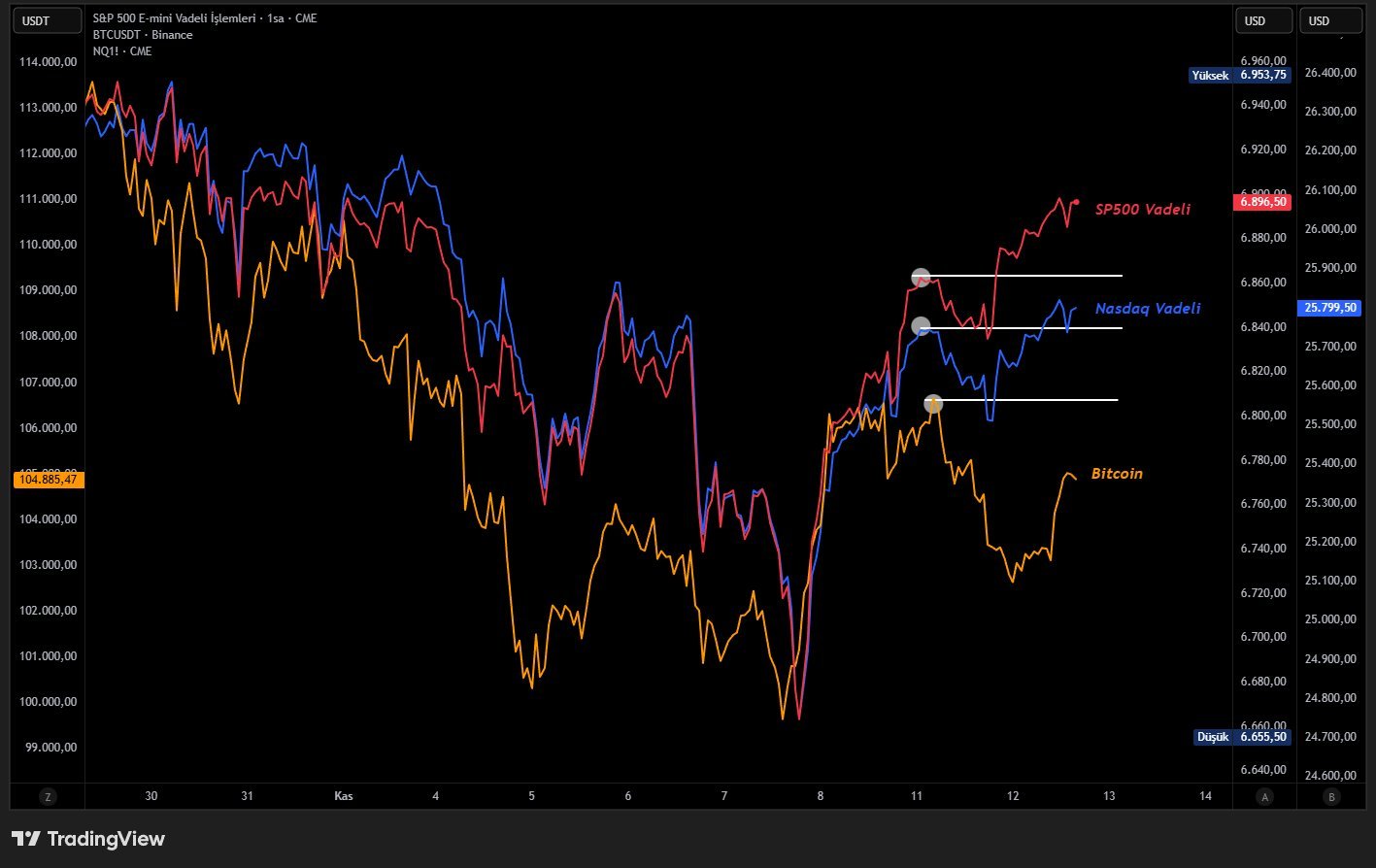Select the circle marker on Bitcoin line
This screenshot has height=868, width=1376.
[x=933, y=403]
